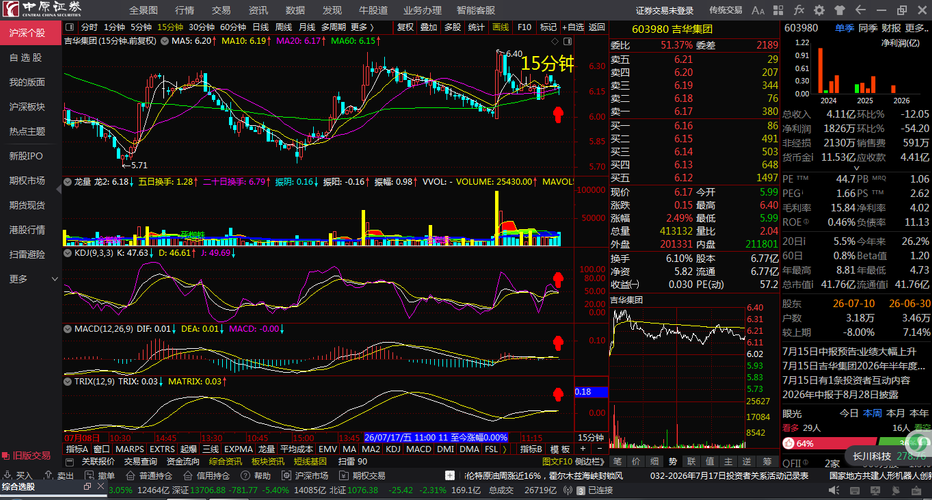Toggle the 标记 mark option
932x500 pixels.
[548, 27]
